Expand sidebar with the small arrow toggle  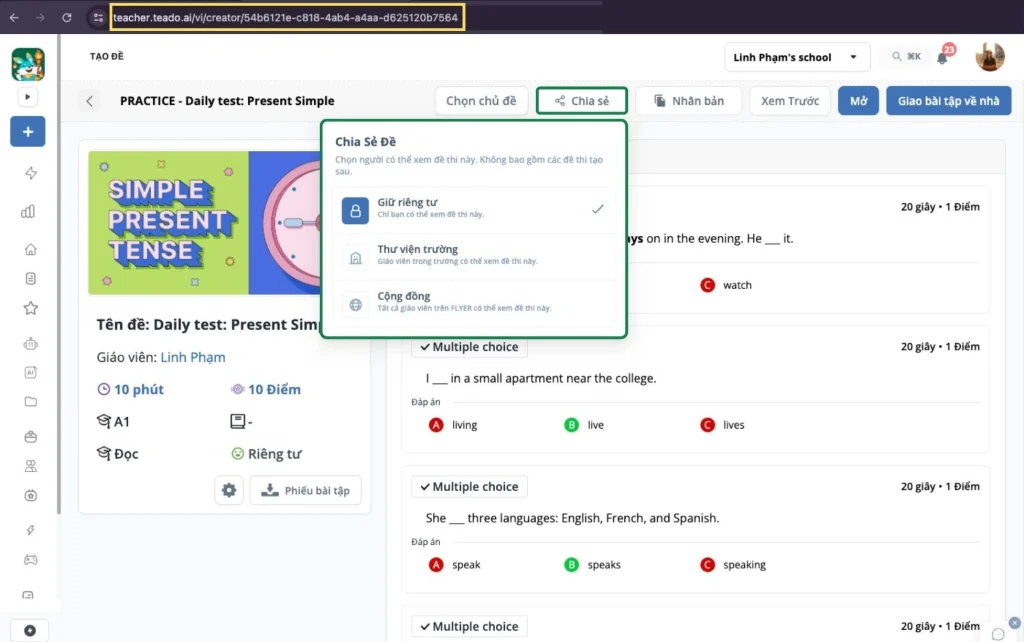[27, 97]
